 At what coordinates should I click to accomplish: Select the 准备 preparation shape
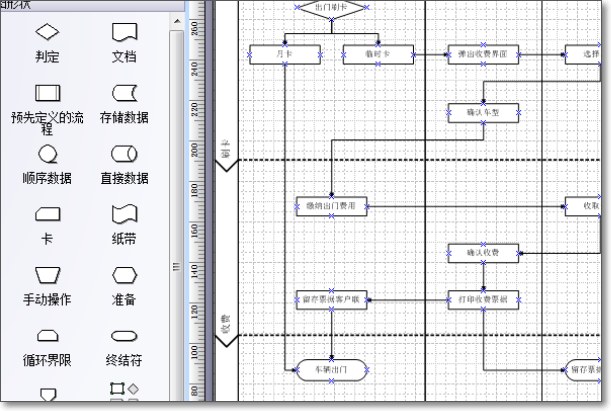[x=124, y=275]
